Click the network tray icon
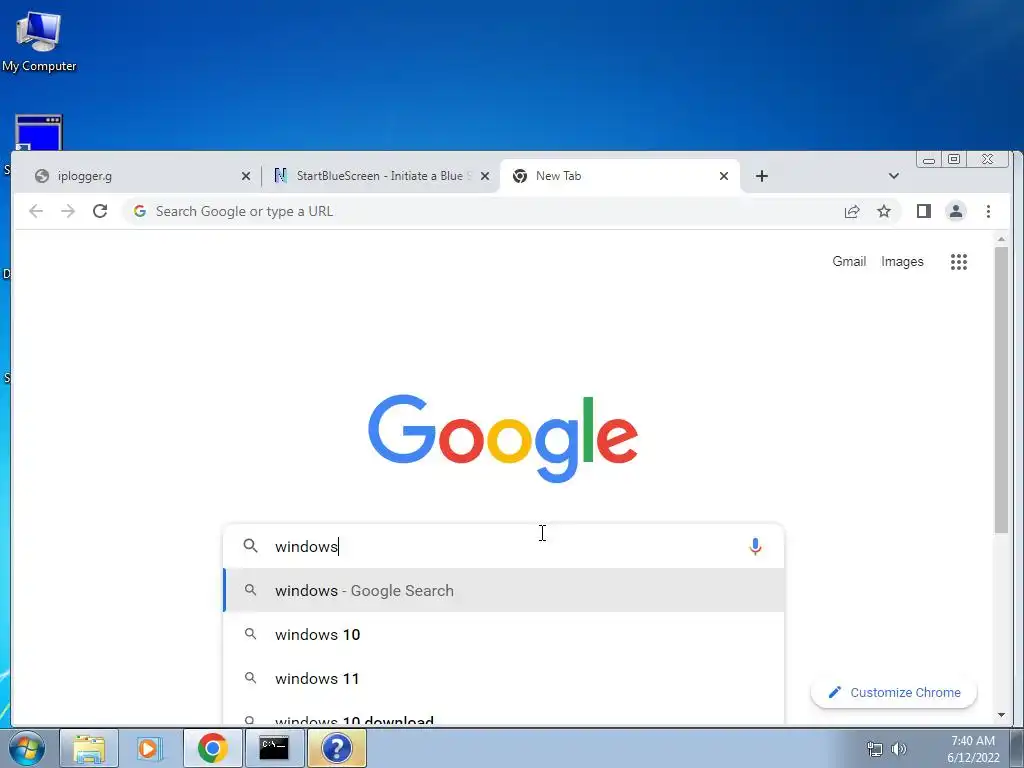1024x768 pixels. pos(874,748)
